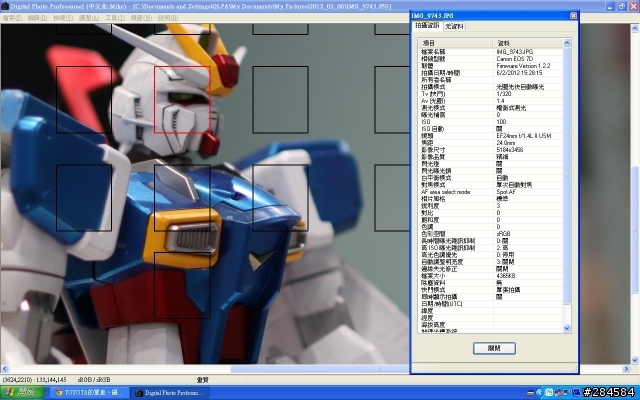The height and width of the screenshot is (400, 640).
Task: Select the EF24mm f/1.4L II USM lens value
Action: pyautogui.click(x=524, y=136)
